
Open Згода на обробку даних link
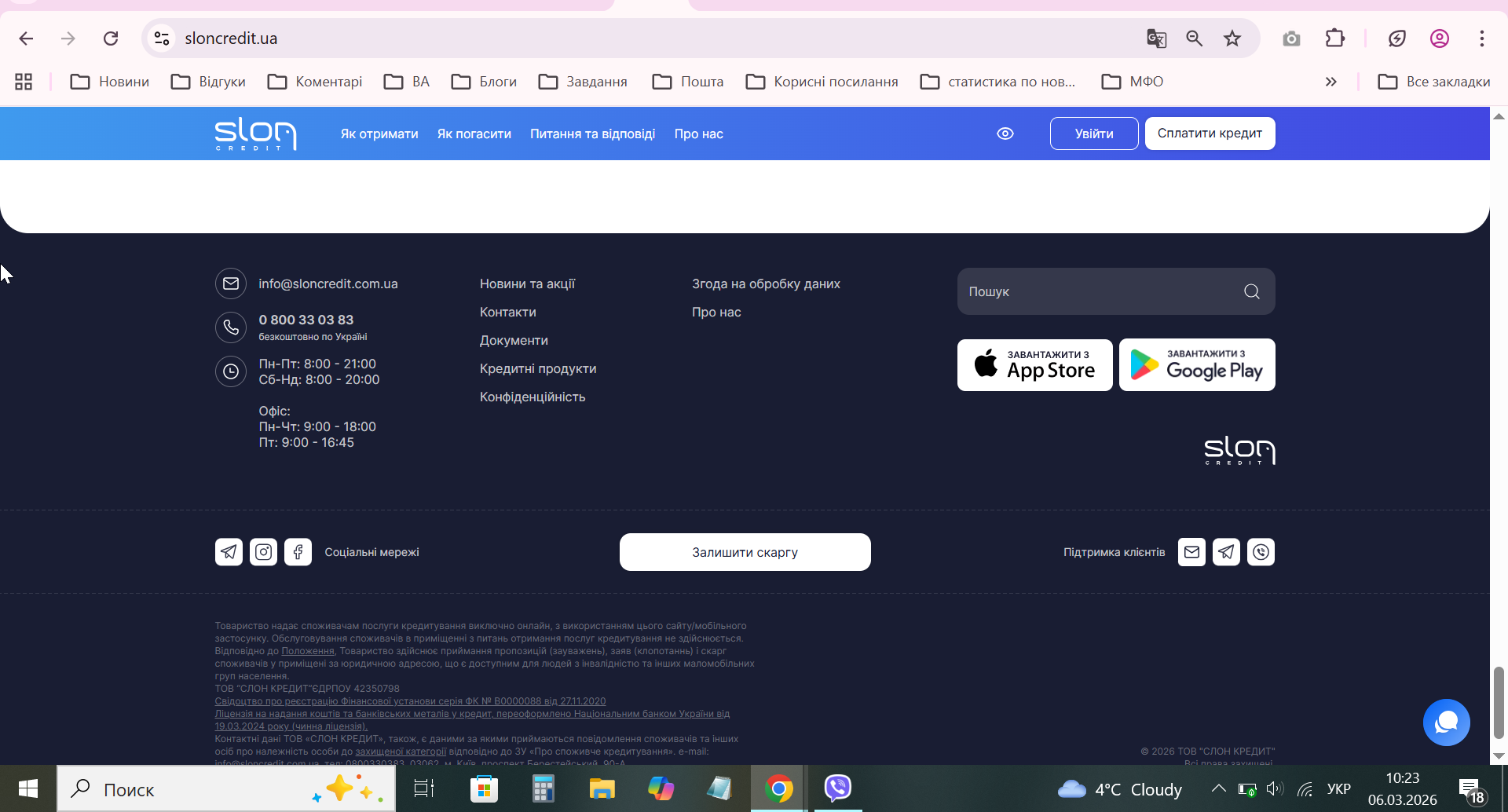point(766,283)
